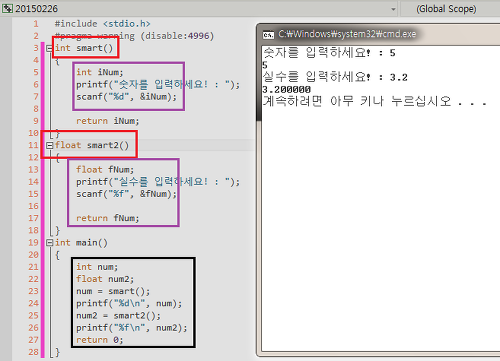Click the scanf("%d", &iNum); line
Viewport: 500px width, 361px height.
point(126,97)
